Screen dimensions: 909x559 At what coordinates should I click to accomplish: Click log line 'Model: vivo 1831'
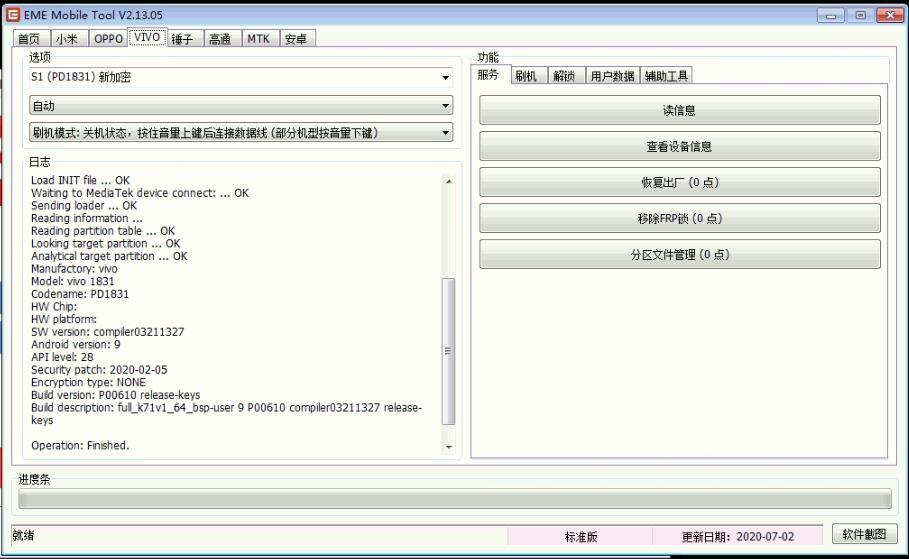tap(72, 281)
